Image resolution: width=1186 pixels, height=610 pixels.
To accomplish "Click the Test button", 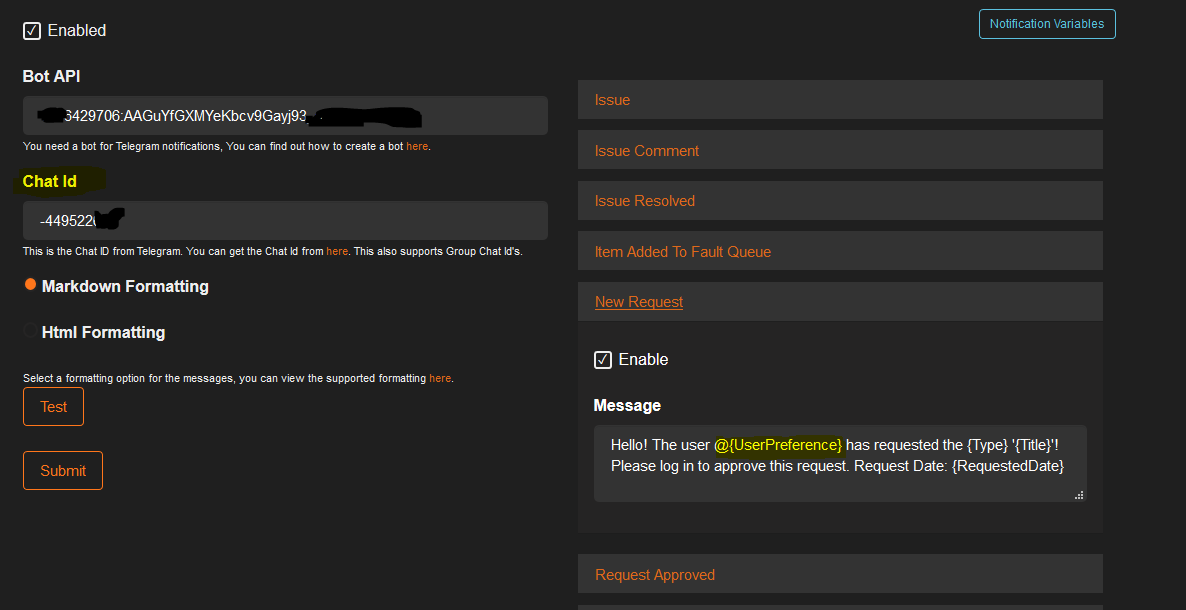I will 54,407.
